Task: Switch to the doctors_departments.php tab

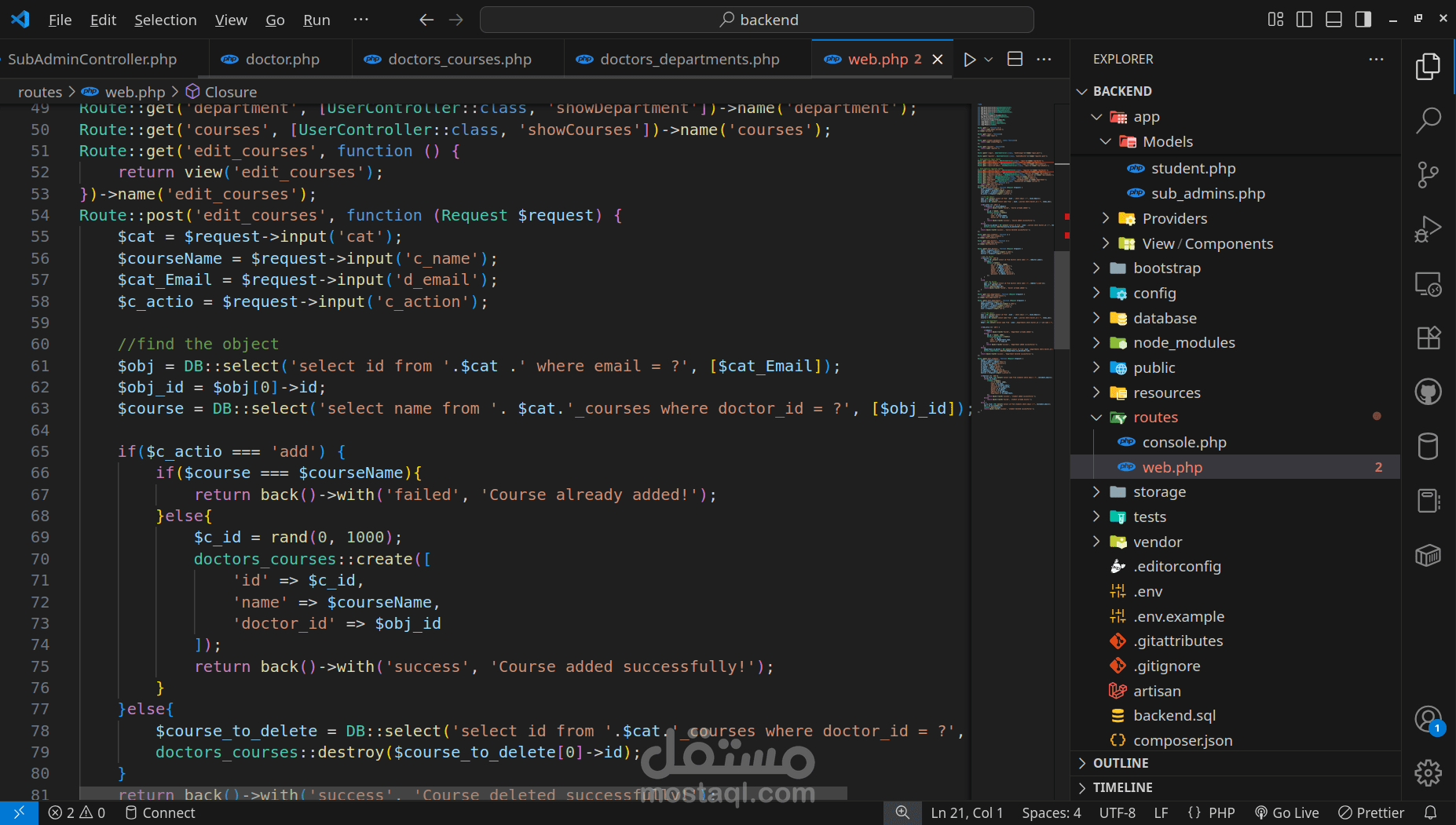Action: pos(689,60)
